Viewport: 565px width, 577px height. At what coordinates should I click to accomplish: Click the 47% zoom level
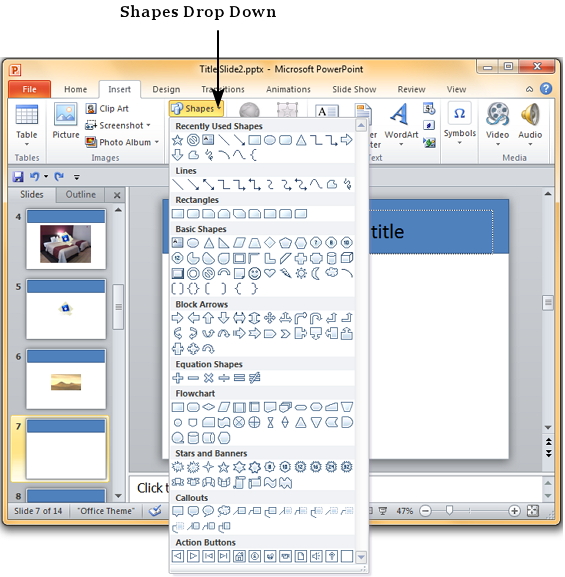(x=405, y=511)
